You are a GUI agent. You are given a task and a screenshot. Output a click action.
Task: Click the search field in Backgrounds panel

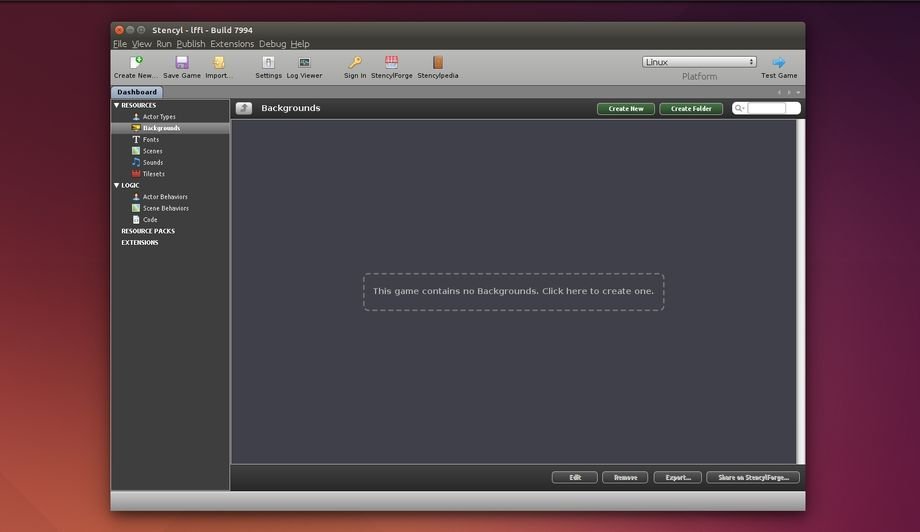click(772, 108)
